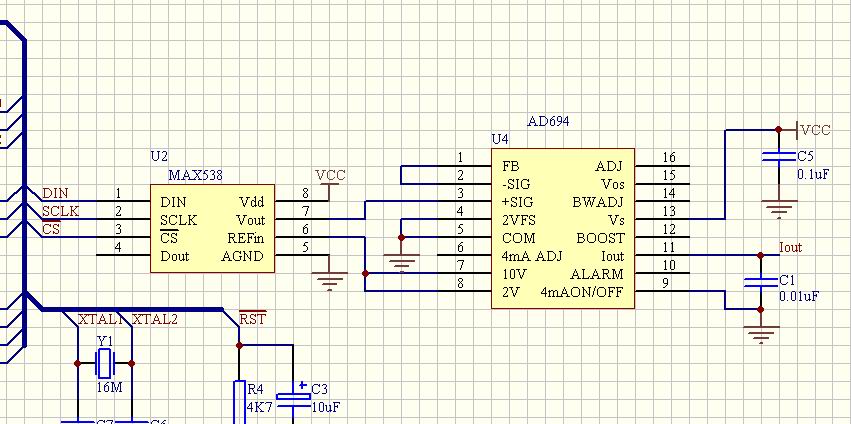Select the XTAL1 net label
The image size is (851, 424).
coord(100,319)
